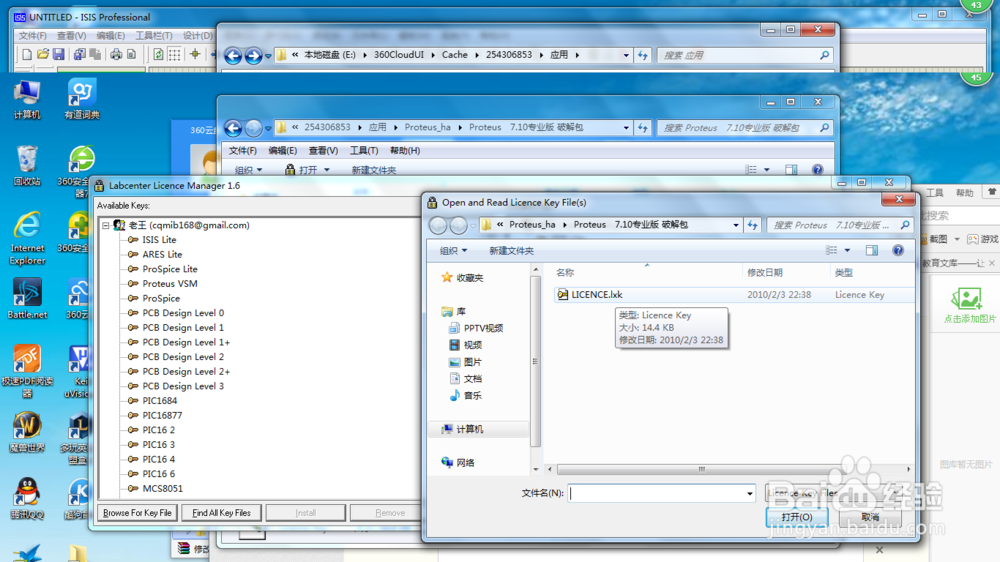Click New Folder in the Open dialog
Image resolution: width=1000 pixels, height=562 pixels.
(x=511, y=251)
